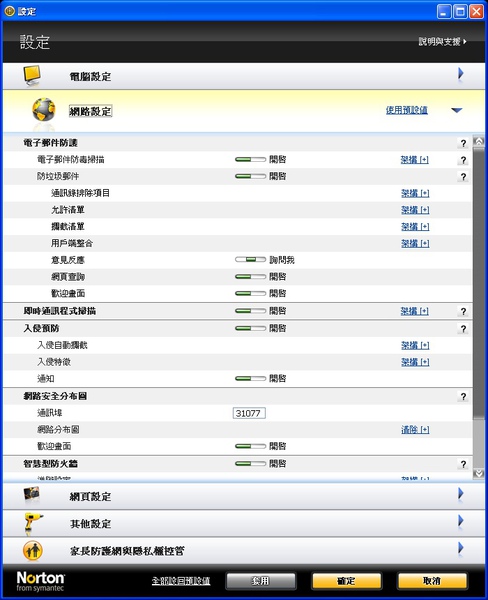Select the 網頁設定 heading

click(x=90, y=497)
